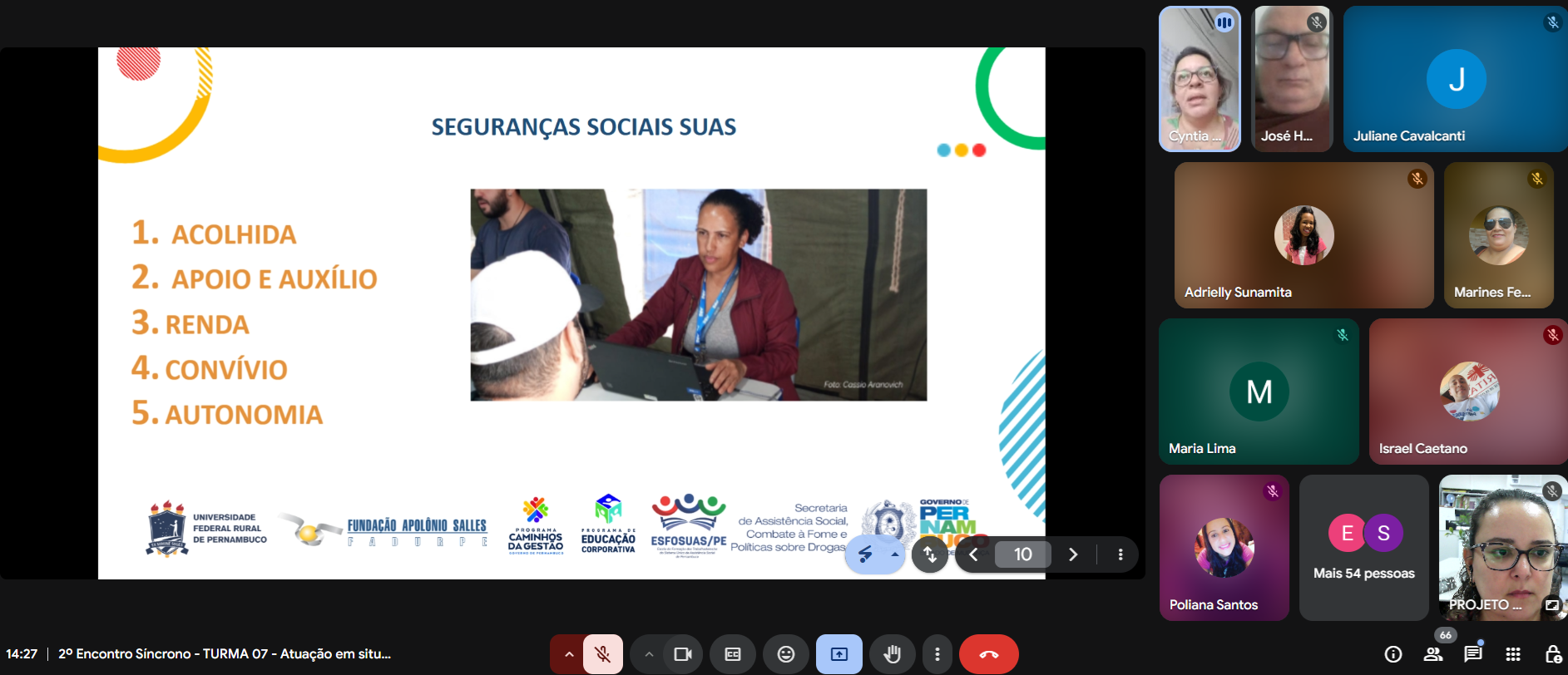Open audio settings chevron beside microphone
1568x675 pixels.
569,654
